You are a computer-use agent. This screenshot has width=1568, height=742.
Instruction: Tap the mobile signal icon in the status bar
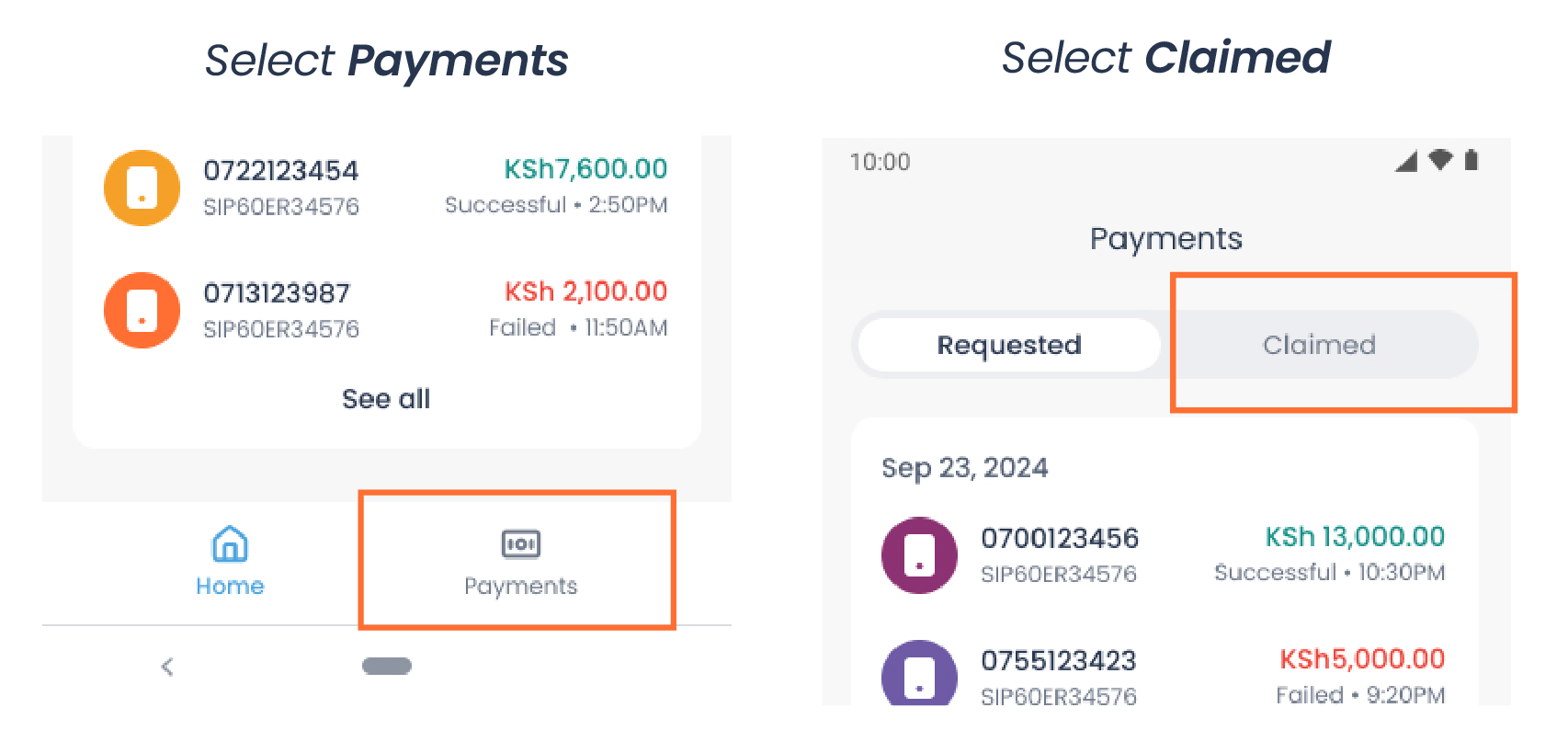pyautogui.click(x=1405, y=160)
